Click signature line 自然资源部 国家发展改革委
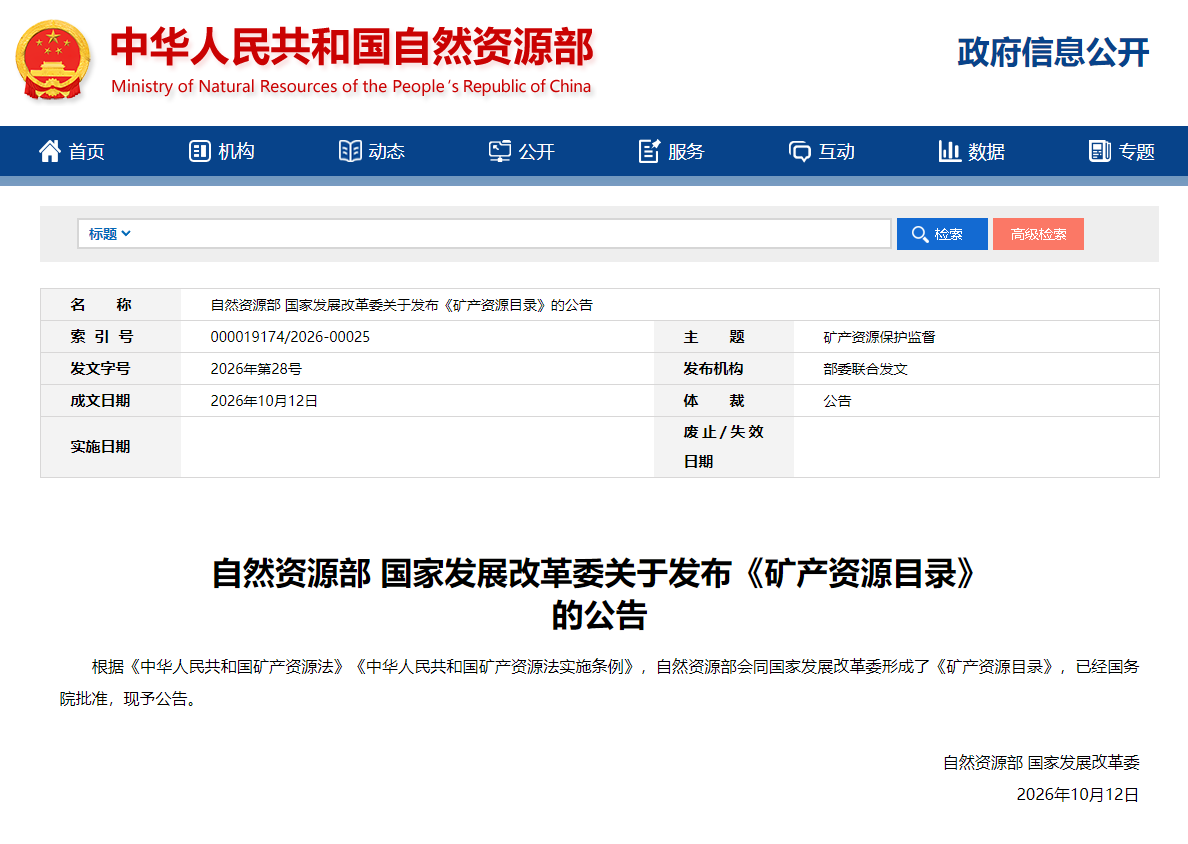This screenshot has width=1188, height=844. pos(1041,763)
